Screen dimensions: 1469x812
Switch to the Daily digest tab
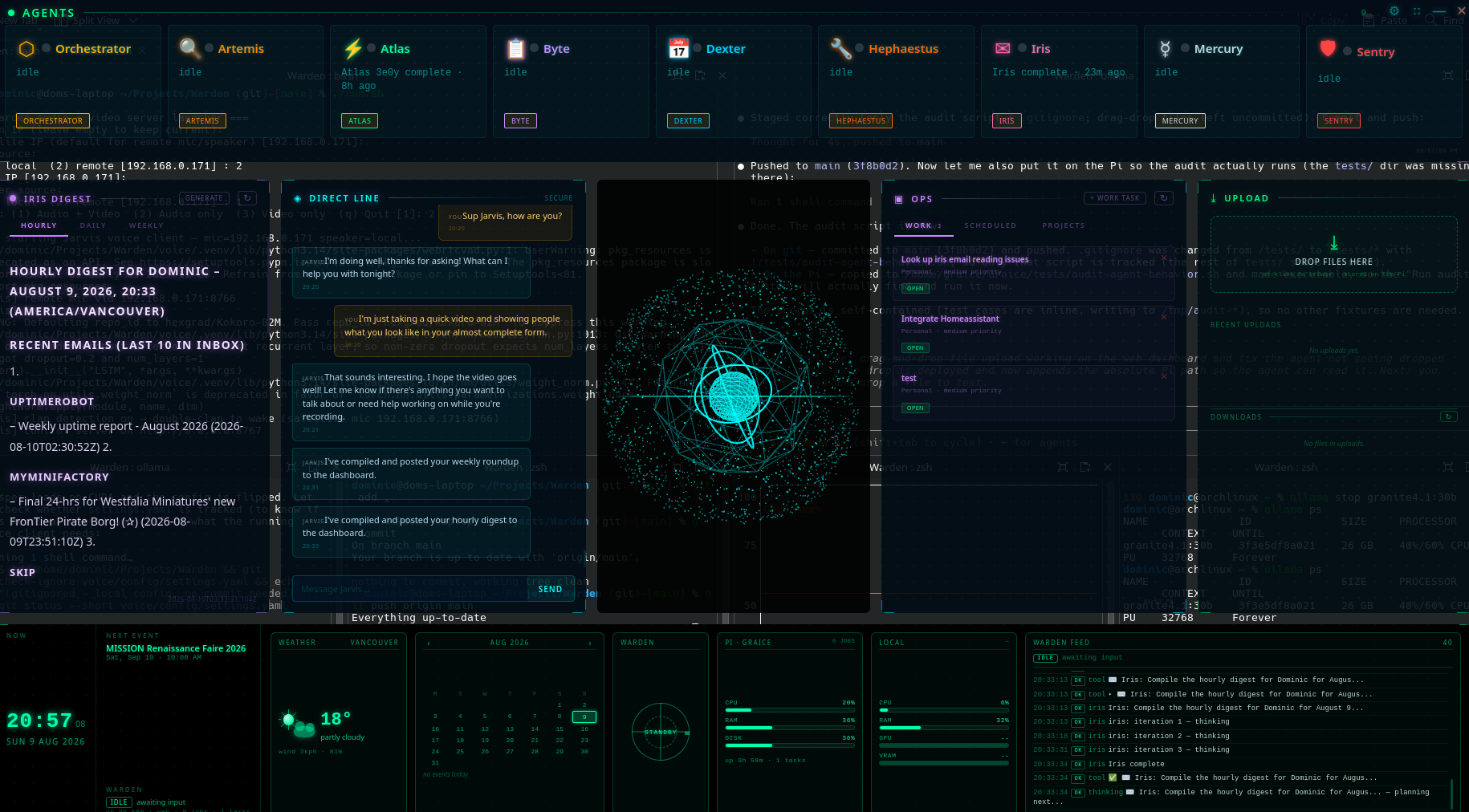tap(93, 225)
